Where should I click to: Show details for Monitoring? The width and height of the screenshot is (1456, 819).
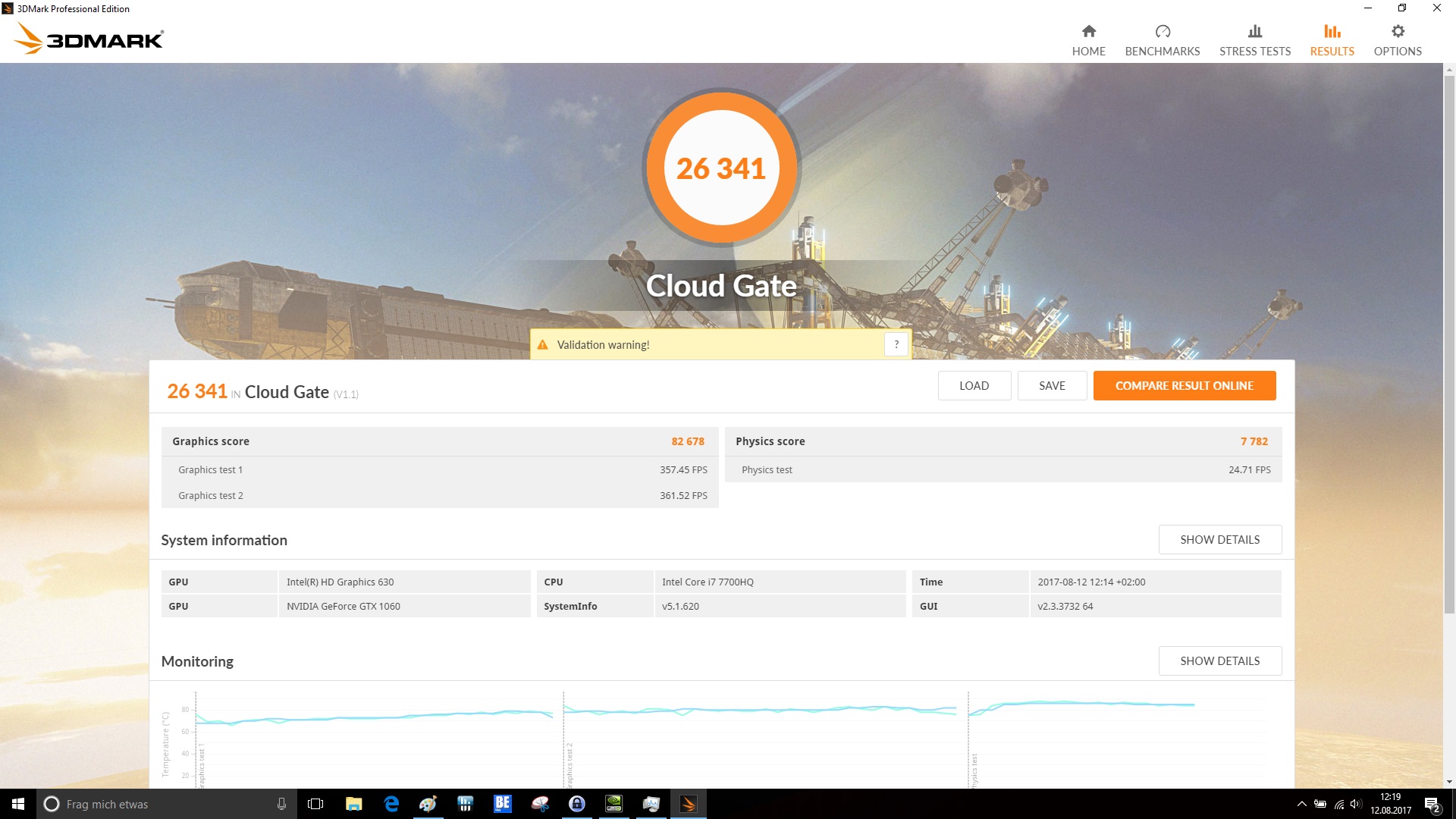click(x=1219, y=661)
